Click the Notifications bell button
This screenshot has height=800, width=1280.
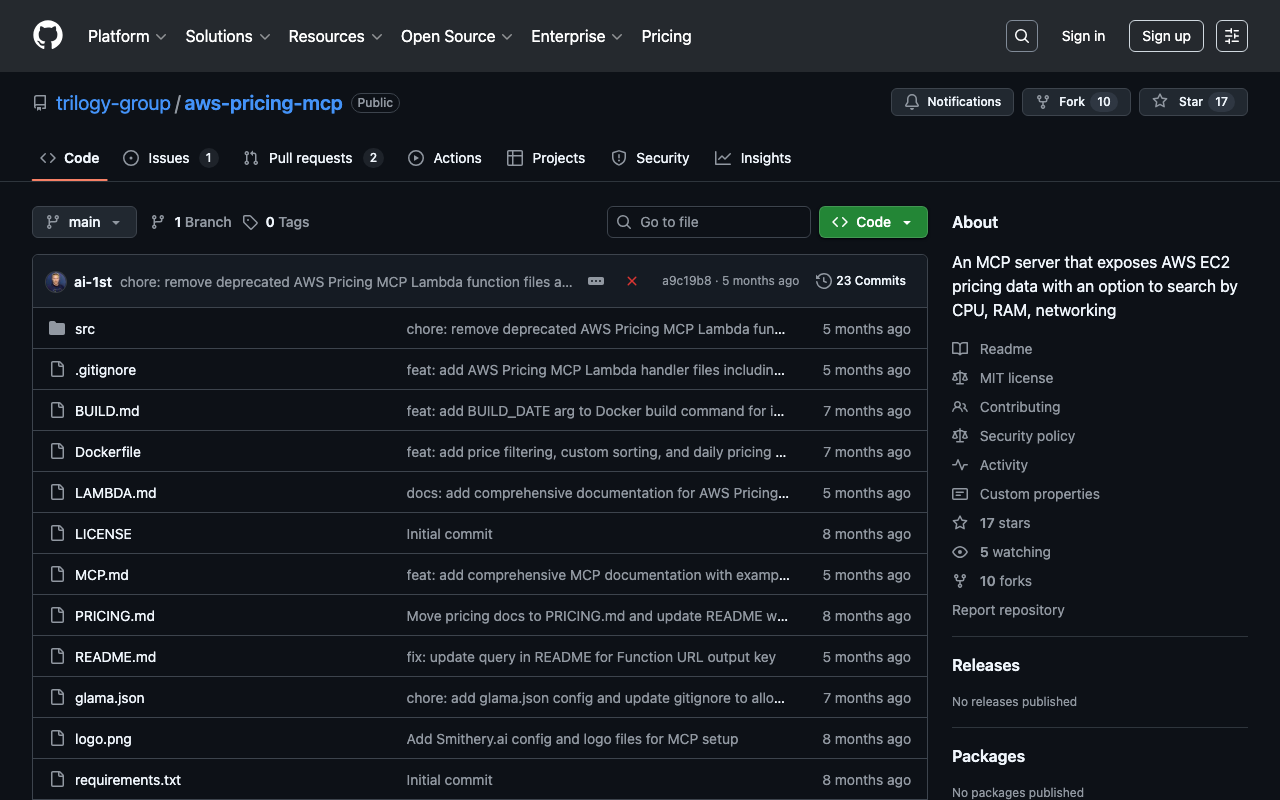[x=952, y=102]
